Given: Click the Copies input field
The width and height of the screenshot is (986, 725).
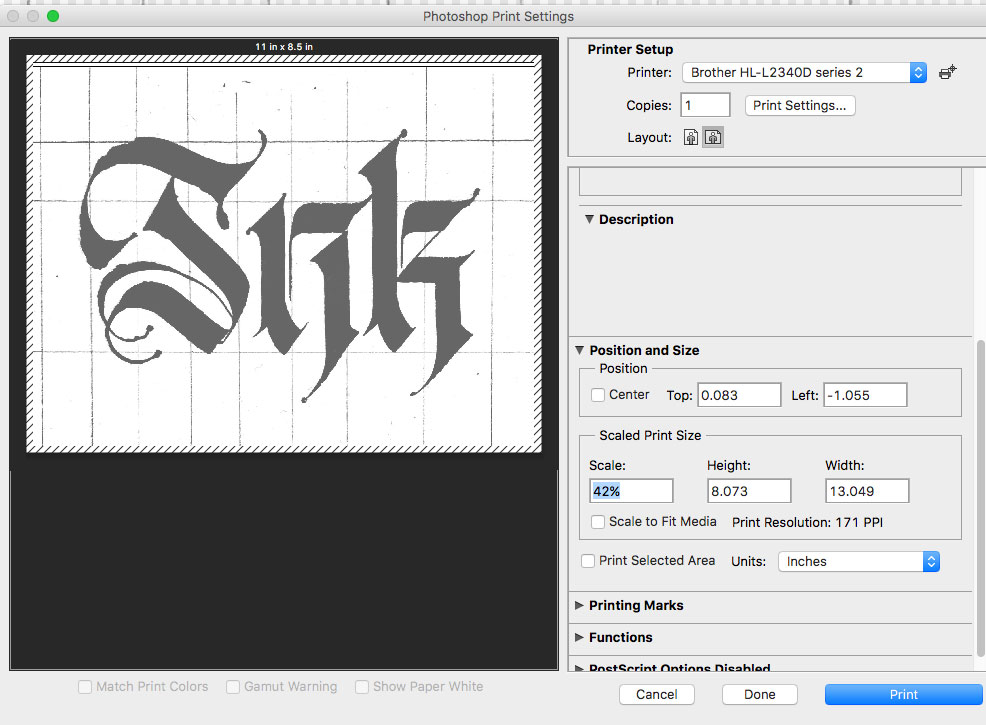Looking at the screenshot, I should tap(706, 105).
